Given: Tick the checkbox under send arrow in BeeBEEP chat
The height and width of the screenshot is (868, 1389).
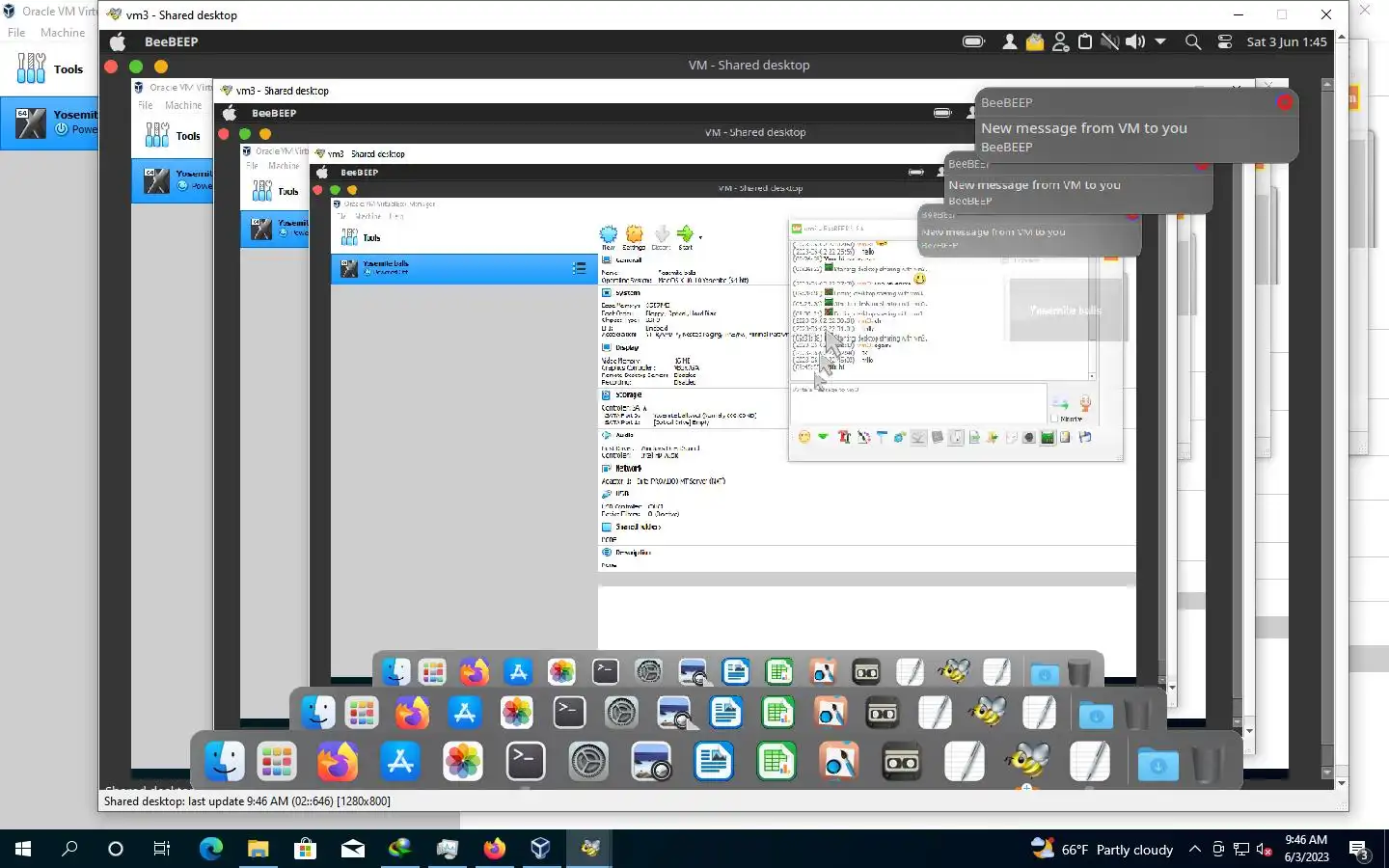Looking at the screenshot, I should [x=1054, y=419].
